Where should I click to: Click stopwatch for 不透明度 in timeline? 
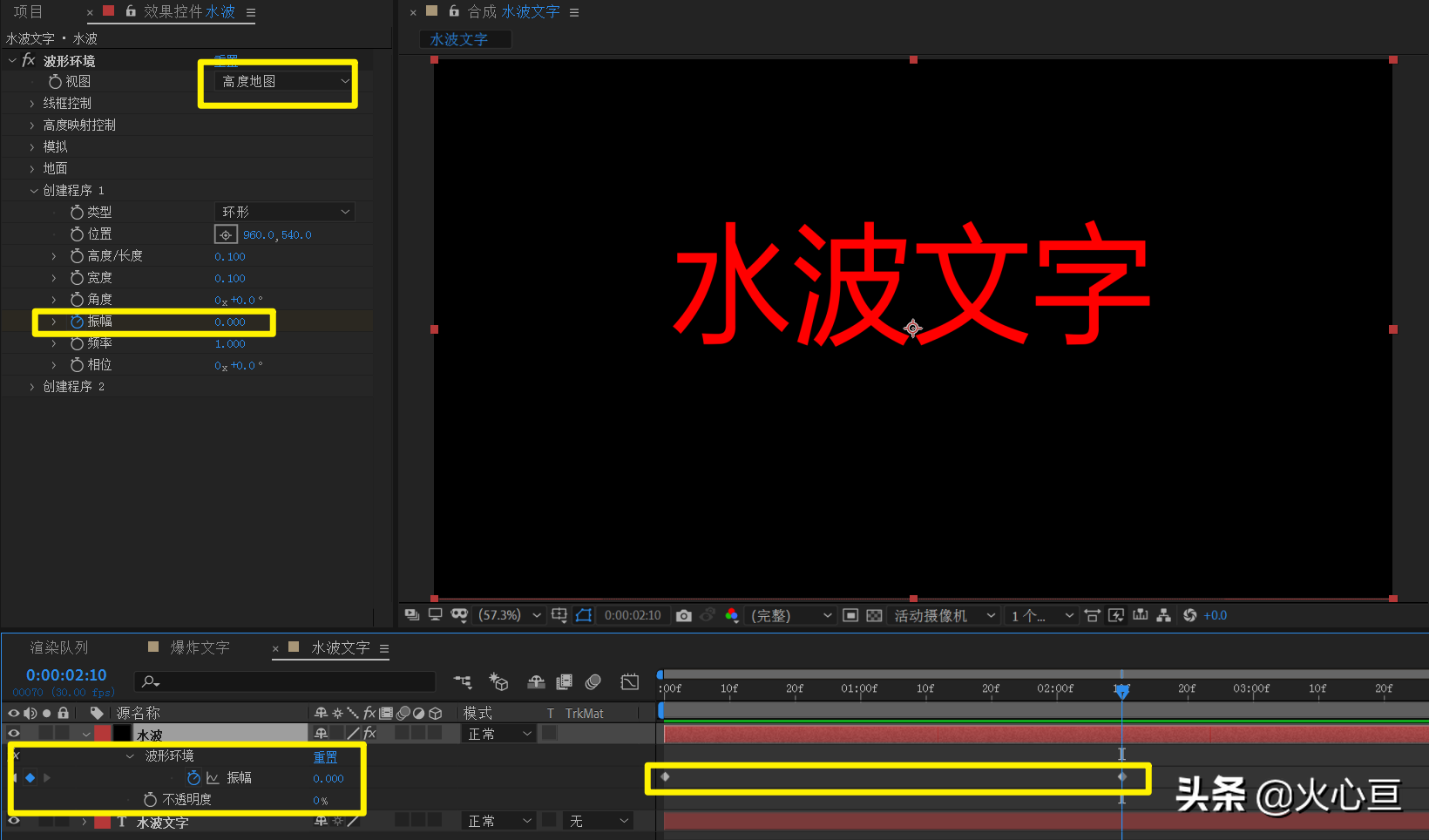[x=150, y=799]
